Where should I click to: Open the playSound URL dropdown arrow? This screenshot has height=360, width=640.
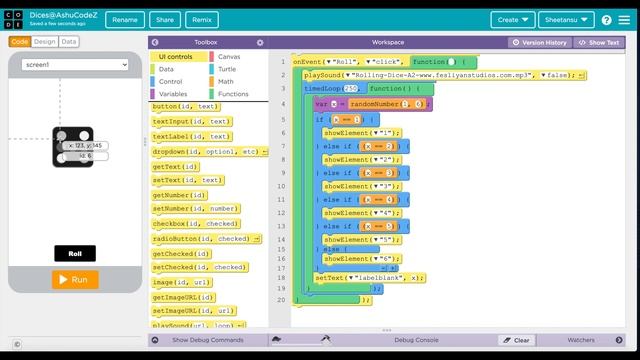click(348, 76)
